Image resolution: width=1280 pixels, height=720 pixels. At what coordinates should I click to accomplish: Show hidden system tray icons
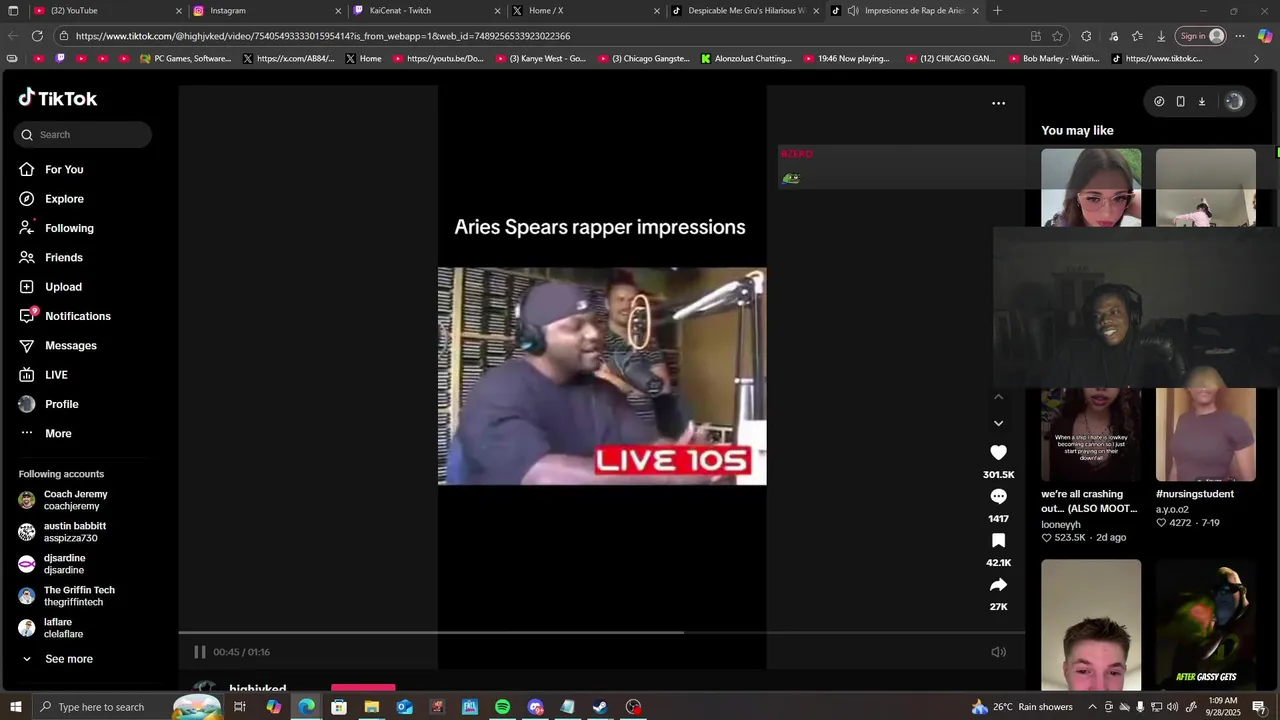1092,707
